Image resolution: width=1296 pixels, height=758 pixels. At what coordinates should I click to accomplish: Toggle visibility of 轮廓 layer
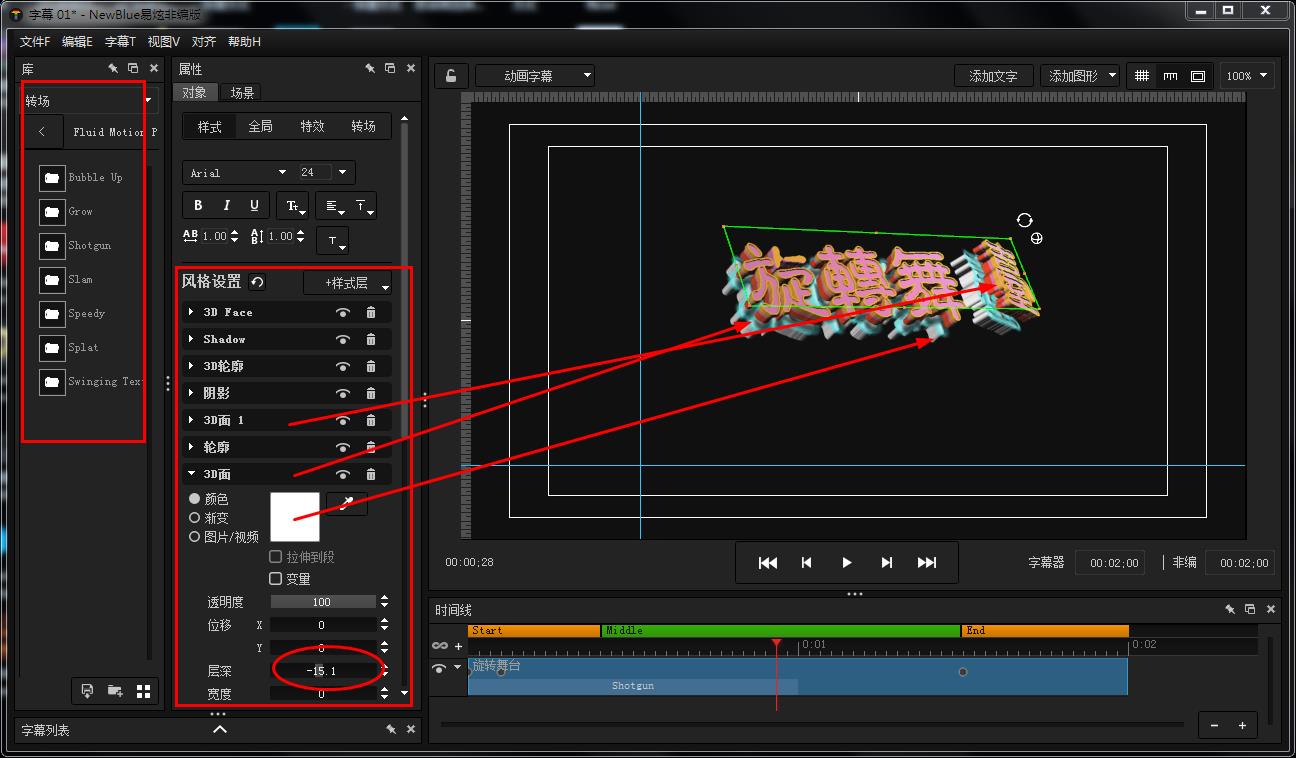click(x=343, y=447)
